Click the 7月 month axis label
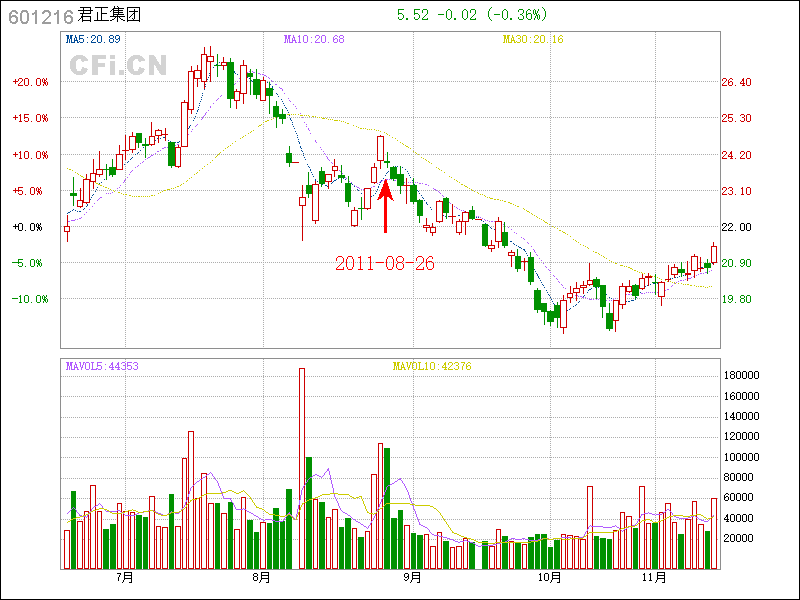800x600 pixels. pos(125,578)
